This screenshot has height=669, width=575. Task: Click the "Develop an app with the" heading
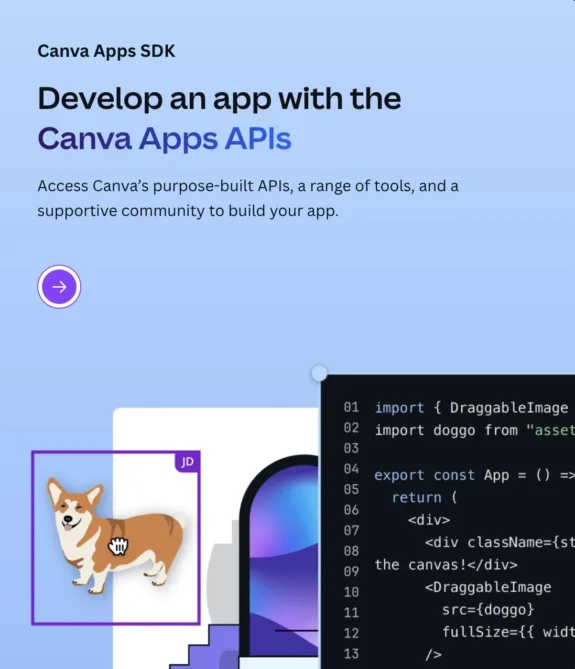coord(219,99)
